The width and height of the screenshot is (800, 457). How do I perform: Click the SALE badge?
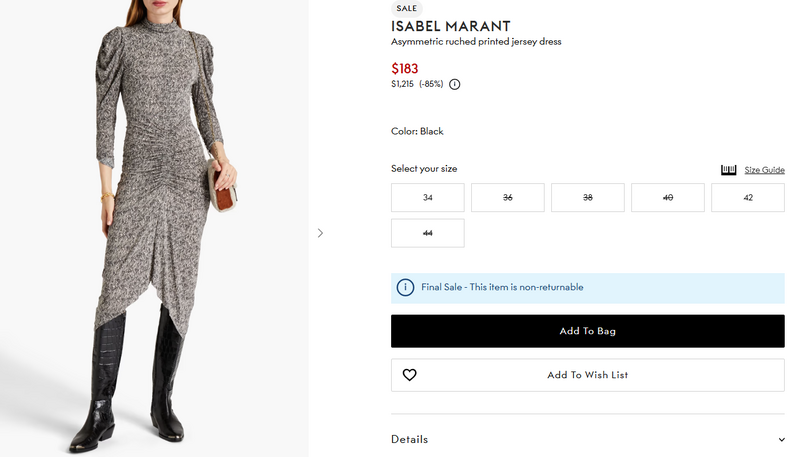pyautogui.click(x=407, y=8)
